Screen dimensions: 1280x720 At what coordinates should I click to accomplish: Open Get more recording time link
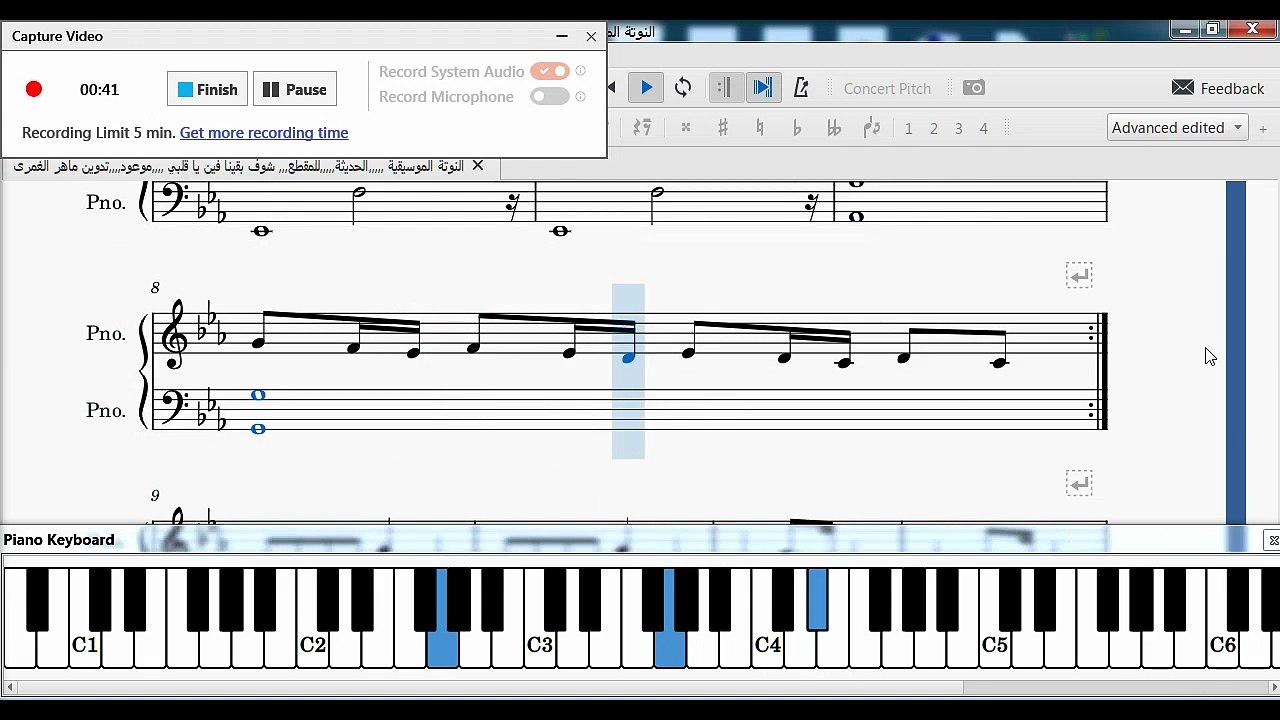[x=264, y=132]
